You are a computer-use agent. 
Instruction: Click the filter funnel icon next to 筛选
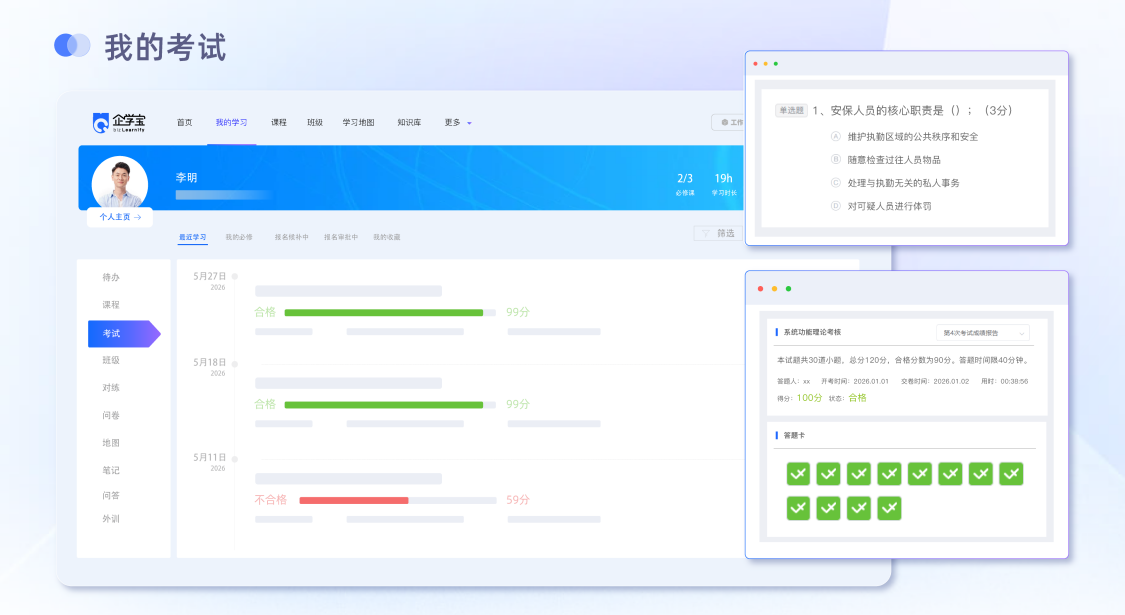pyautogui.click(x=705, y=234)
